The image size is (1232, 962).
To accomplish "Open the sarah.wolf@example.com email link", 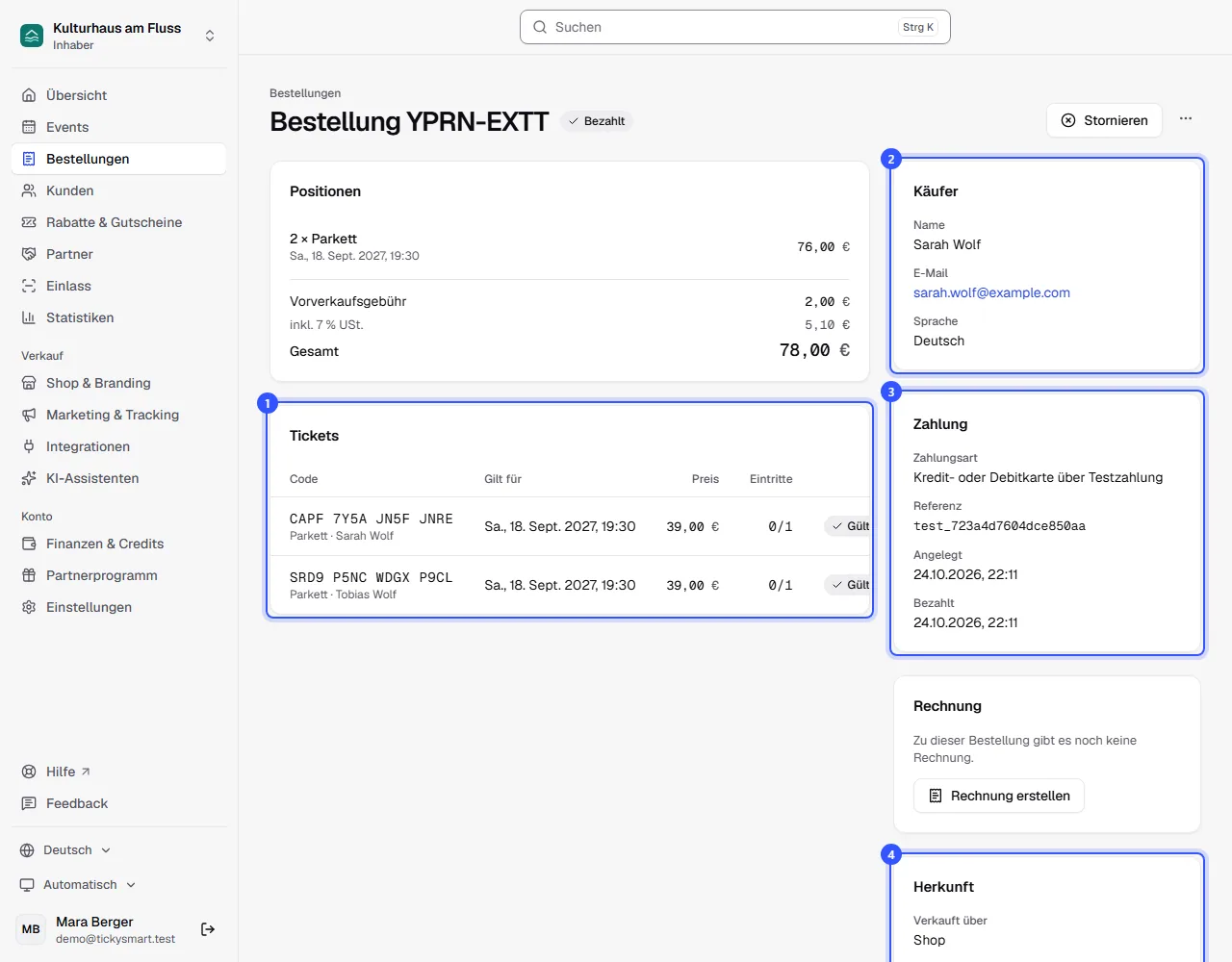I will point(991,292).
